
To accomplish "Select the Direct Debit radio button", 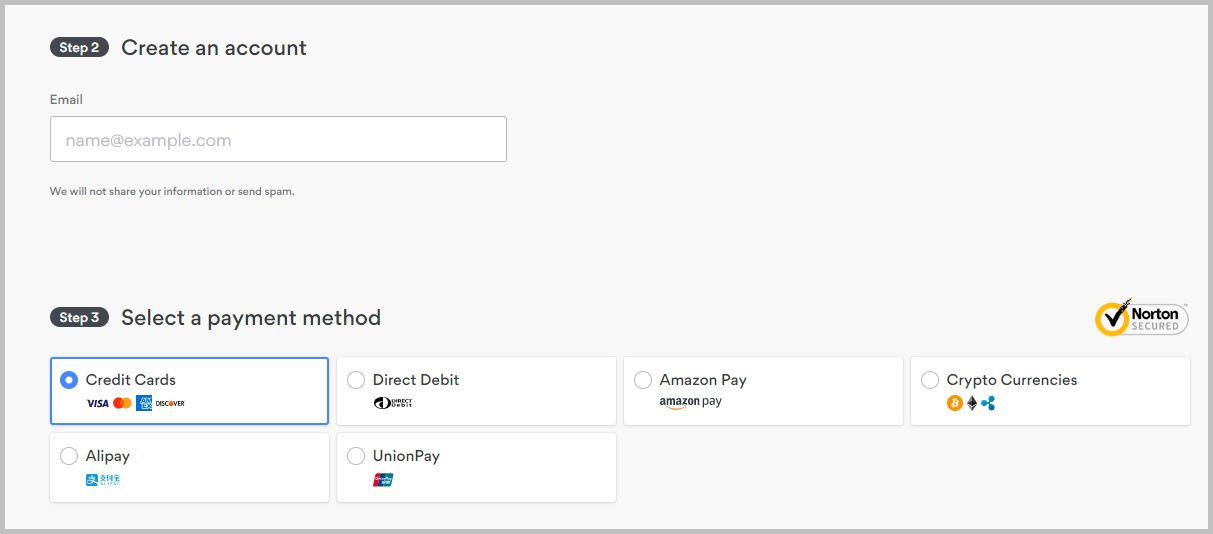I will pyautogui.click(x=356, y=380).
